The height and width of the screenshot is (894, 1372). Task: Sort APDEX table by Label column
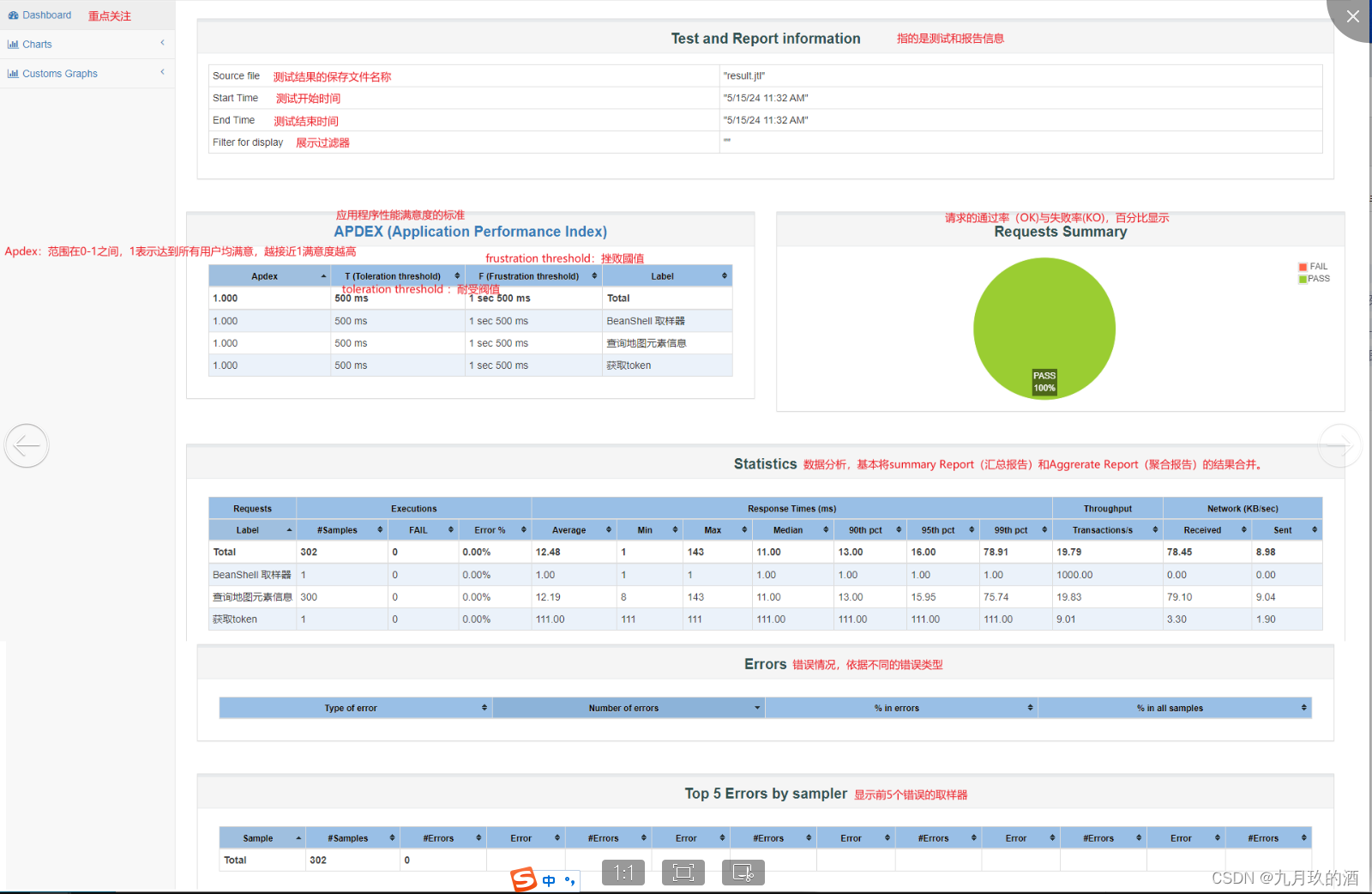pos(667,276)
